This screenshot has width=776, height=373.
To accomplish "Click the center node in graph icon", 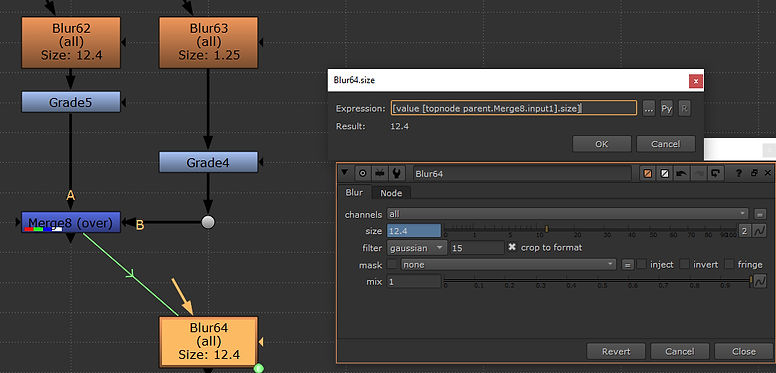I will click(x=363, y=173).
